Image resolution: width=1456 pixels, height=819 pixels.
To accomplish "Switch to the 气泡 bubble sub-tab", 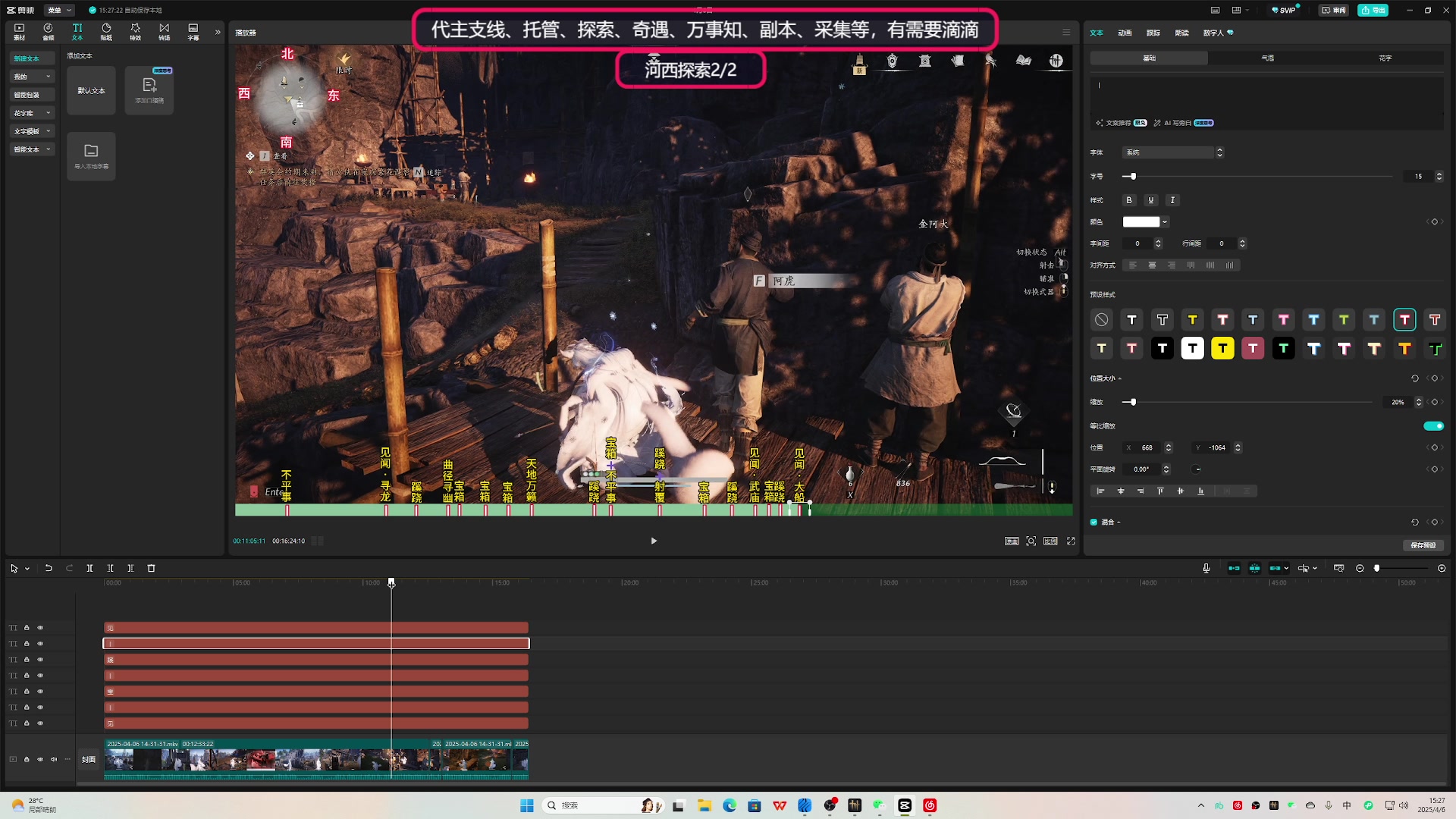I will (x=1267, y=58).
